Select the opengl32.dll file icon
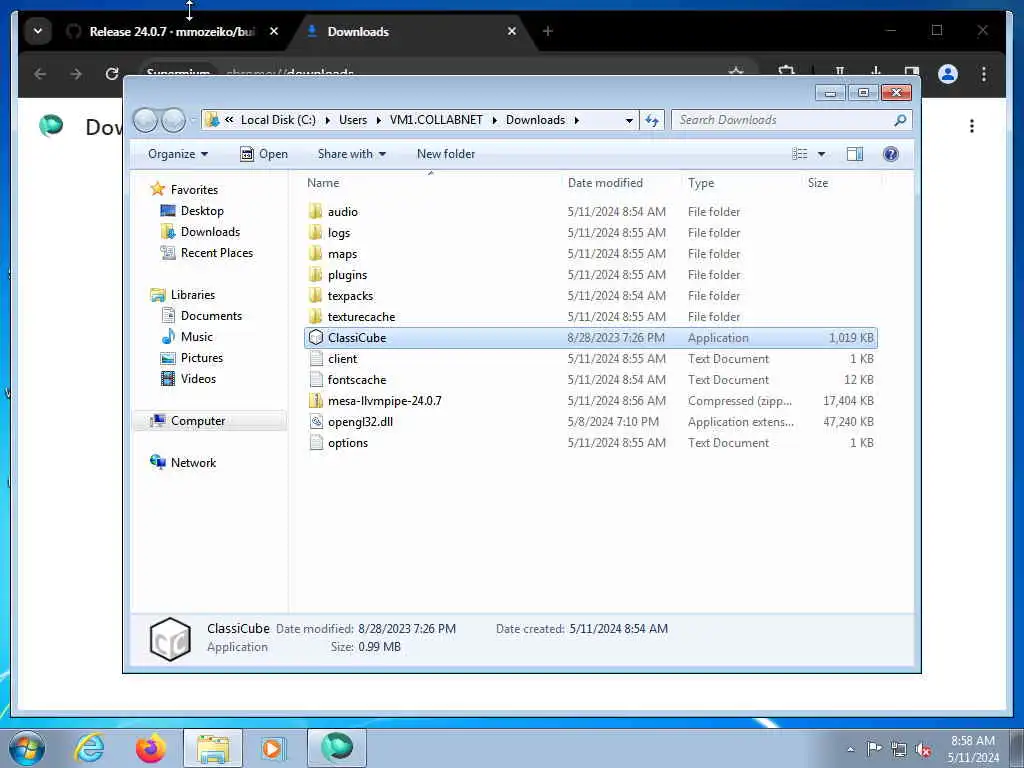Screen dimensions: 1024x768 (x=316, y=421)
